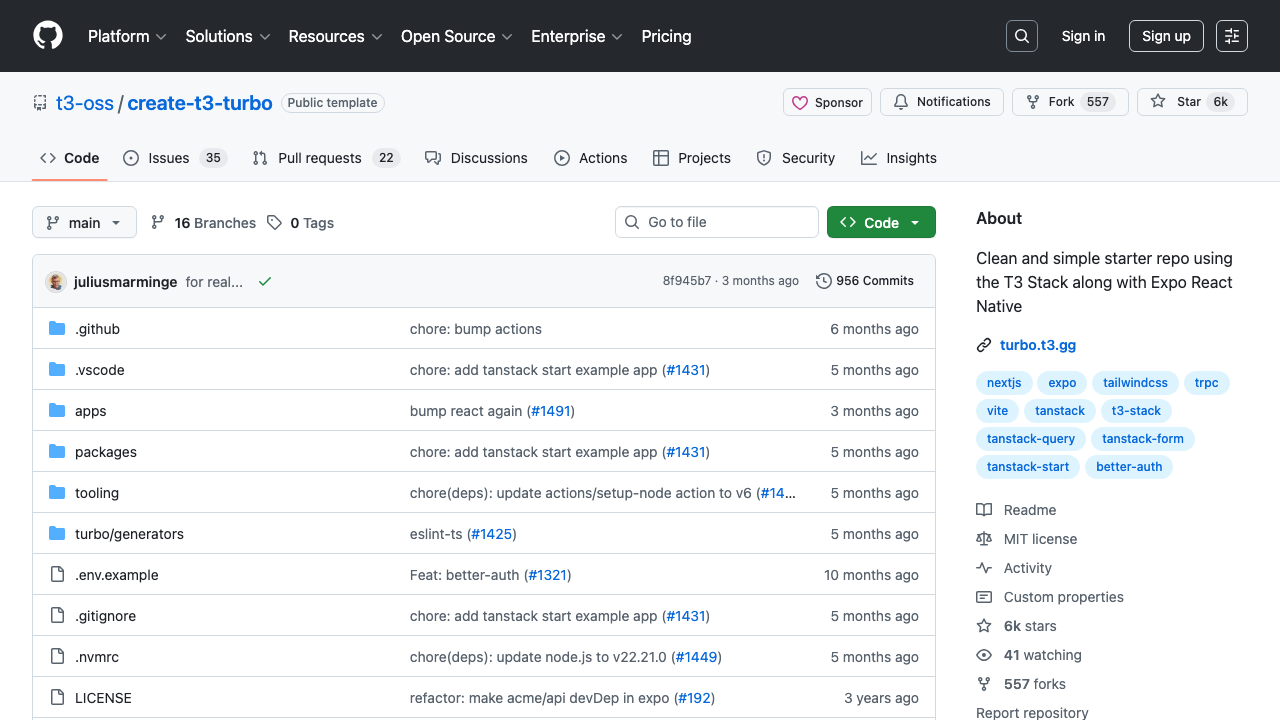Click the Sponsor heart icon
This screenshot has height=720, width=1280.
(800, 101)
